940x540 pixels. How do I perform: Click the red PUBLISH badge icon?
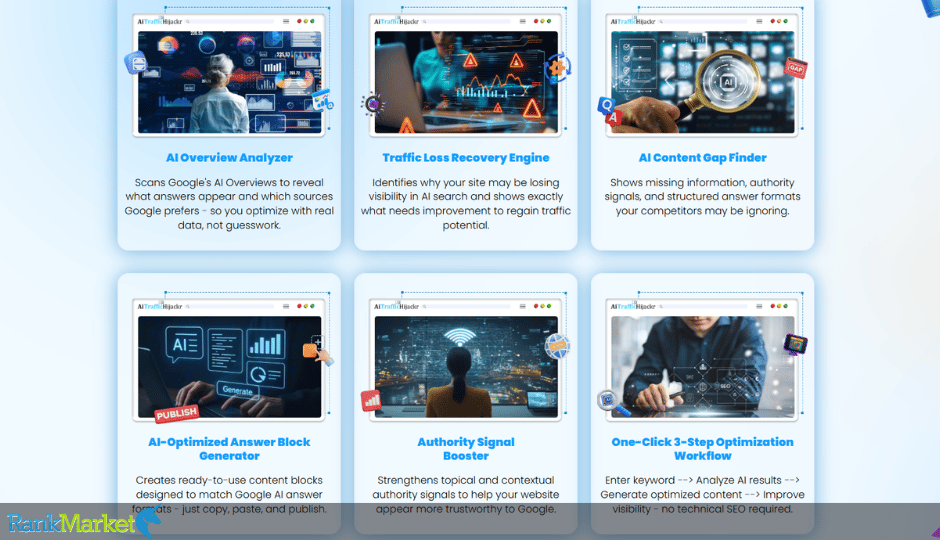(x=177, y=413)
